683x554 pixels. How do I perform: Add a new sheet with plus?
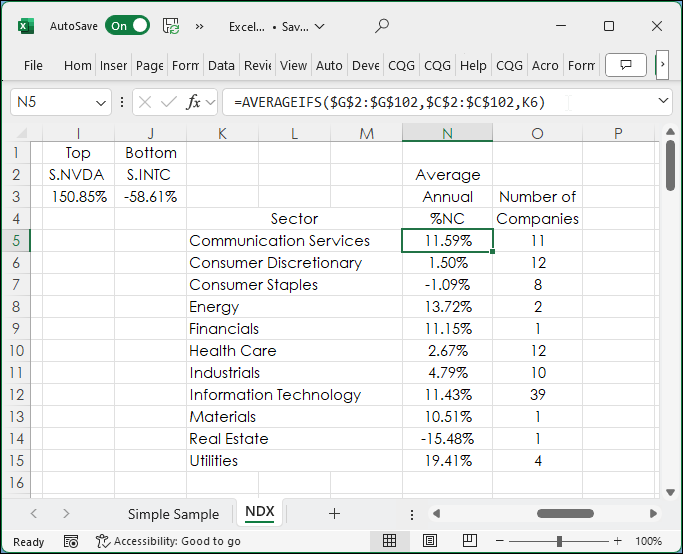point(334,513)
